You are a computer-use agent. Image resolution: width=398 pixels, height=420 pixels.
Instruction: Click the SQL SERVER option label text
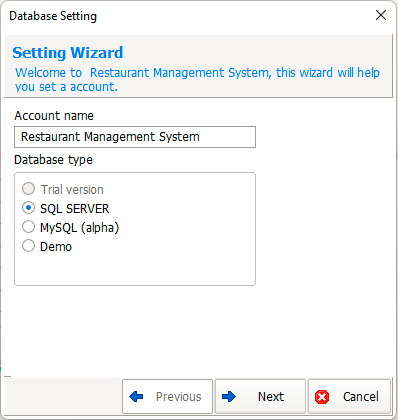(x=75, y=209)
